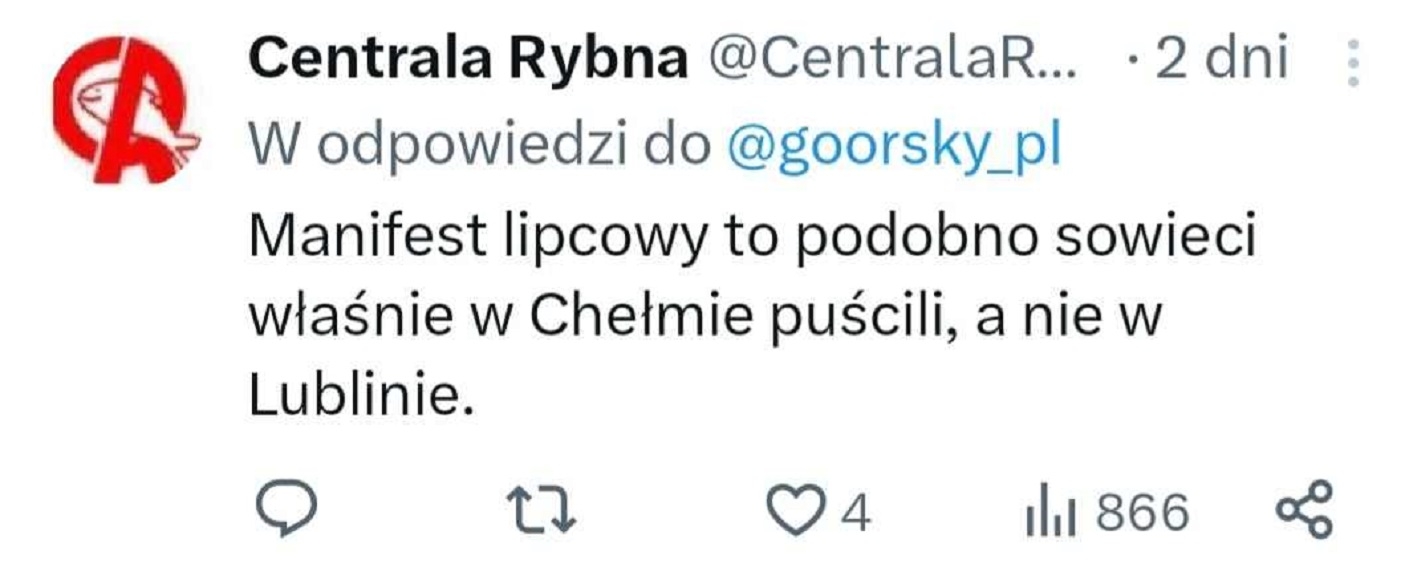Click the like count number 4
Screen dimensions: 1401x580
[x=854, y=513]
